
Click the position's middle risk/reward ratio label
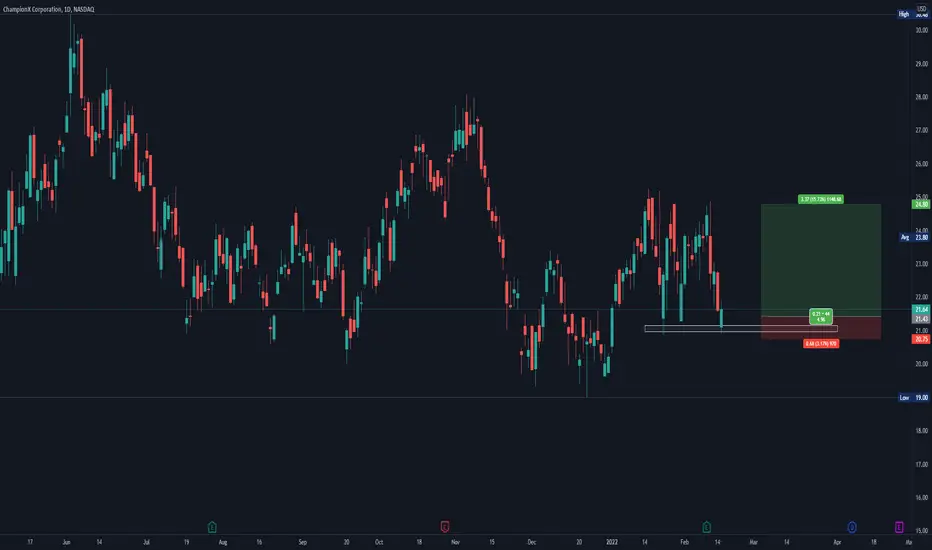(x=821, y=316)
